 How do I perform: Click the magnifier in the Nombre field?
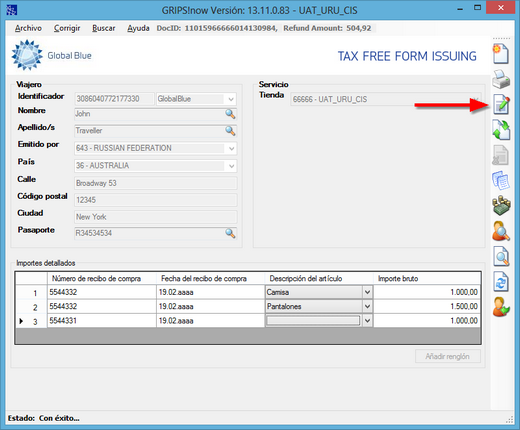pyautogui.click(x=230, y=114)
